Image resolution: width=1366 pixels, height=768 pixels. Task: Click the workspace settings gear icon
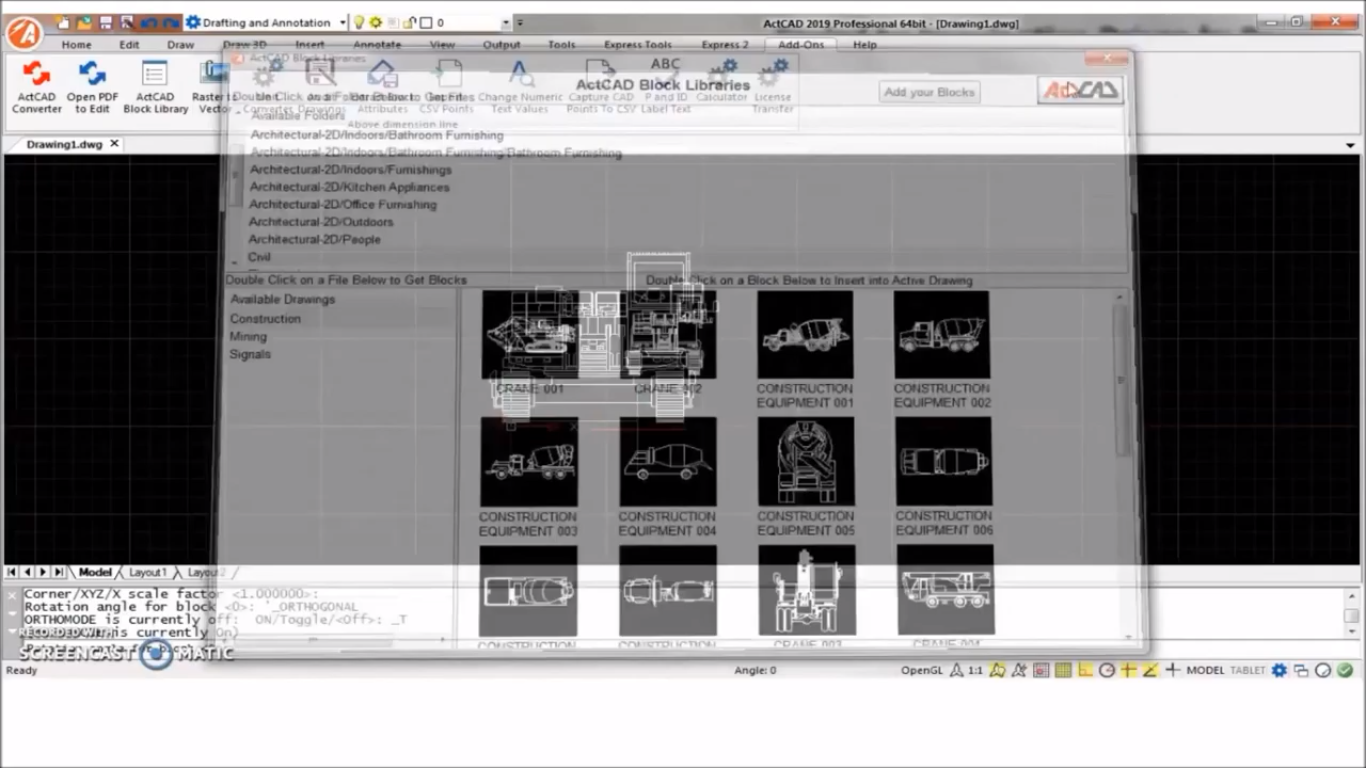(x=194, y=22)
